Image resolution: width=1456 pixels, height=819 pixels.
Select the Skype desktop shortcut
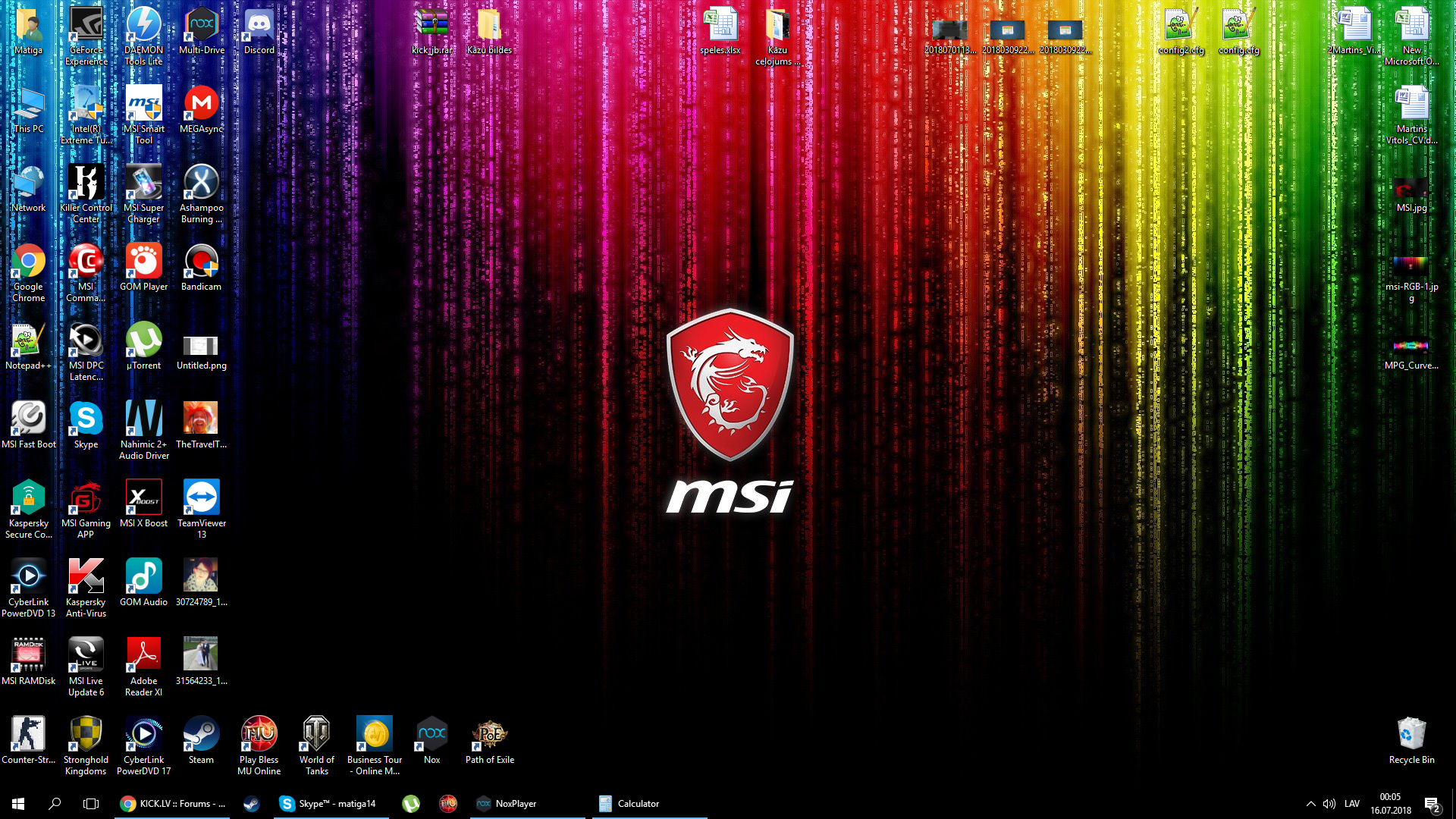(86, 425)
